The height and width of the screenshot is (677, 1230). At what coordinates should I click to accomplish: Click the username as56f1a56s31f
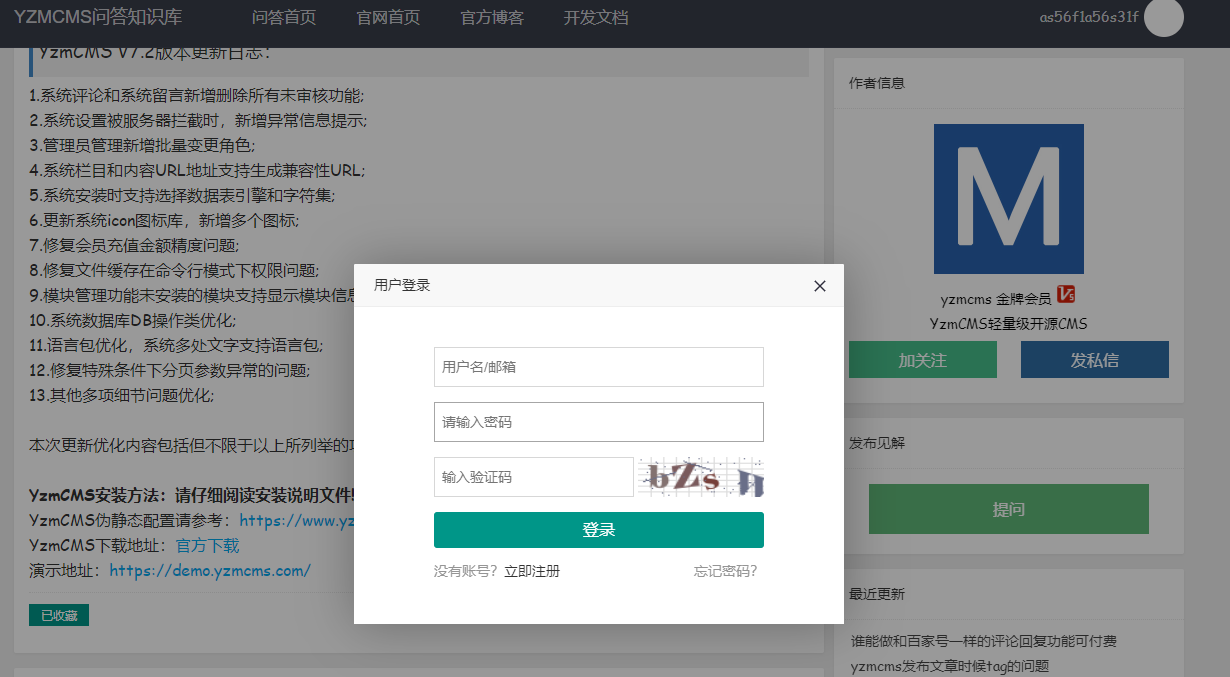coord(1089,18)
